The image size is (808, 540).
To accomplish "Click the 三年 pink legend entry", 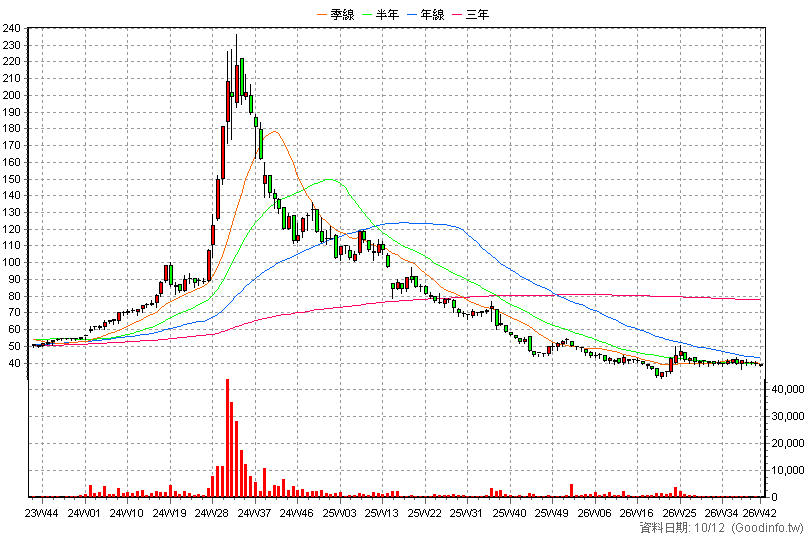I will coord(470,14).
